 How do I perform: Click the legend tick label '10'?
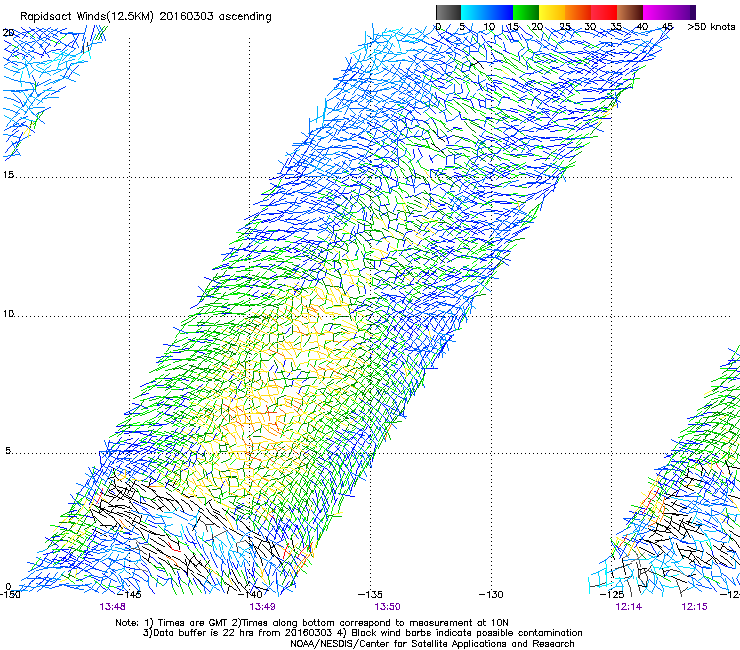(x=489, y=27)
